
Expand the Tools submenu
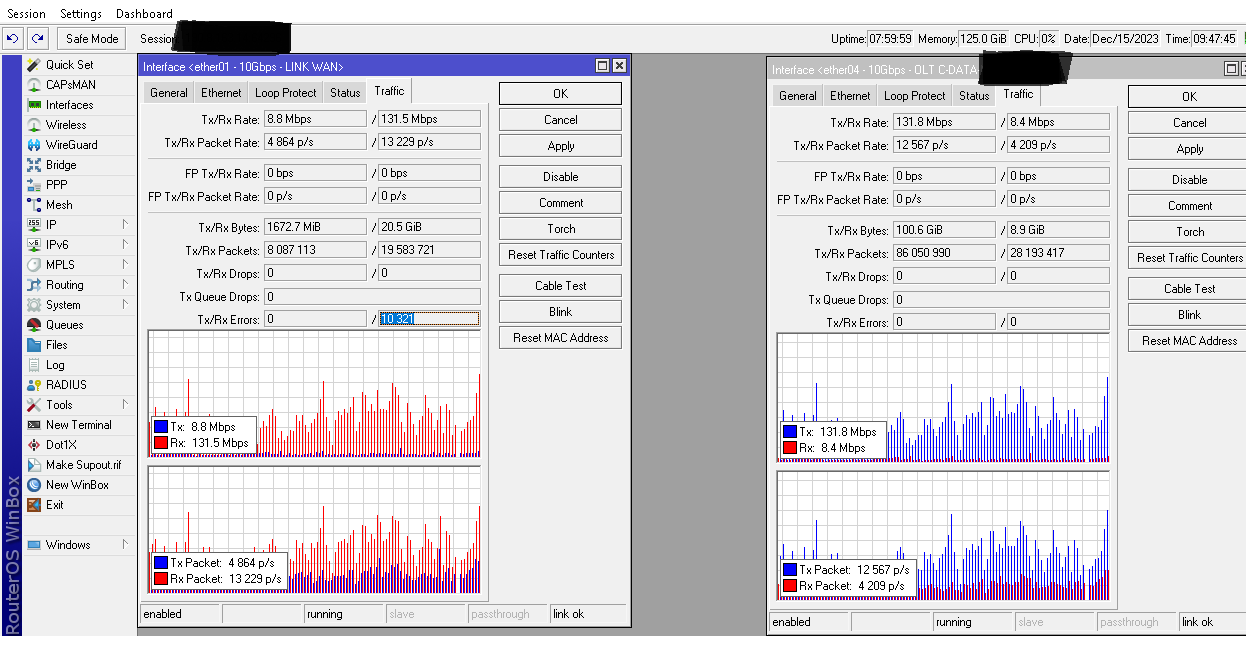[80, 405]
